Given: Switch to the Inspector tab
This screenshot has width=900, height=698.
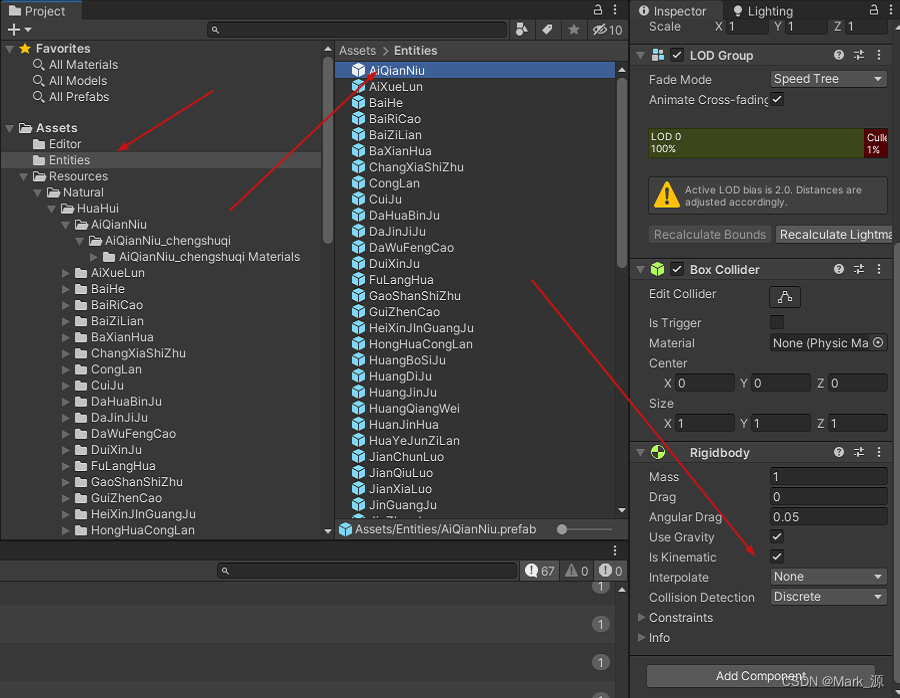Looking at the screenshot, I should coord(672,11).
